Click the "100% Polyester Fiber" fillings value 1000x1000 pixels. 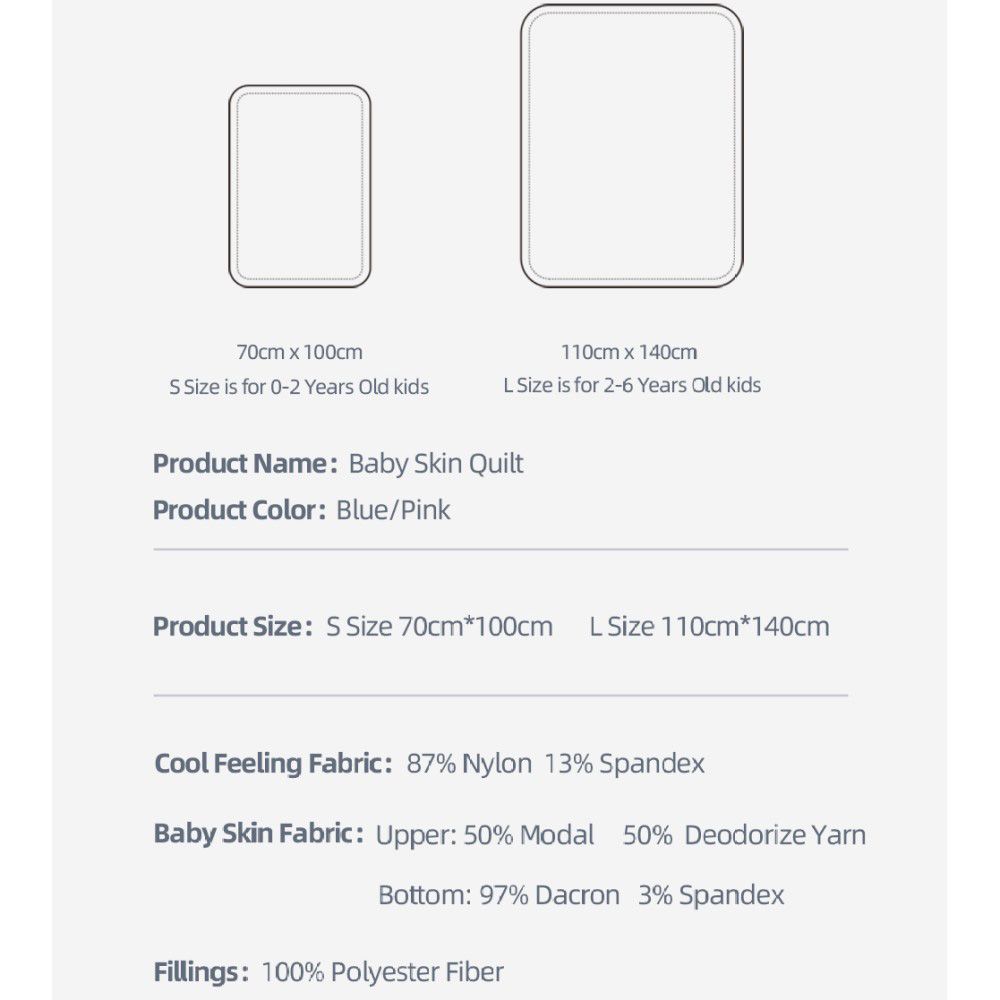pyautogui.click(x=383, y=971)
